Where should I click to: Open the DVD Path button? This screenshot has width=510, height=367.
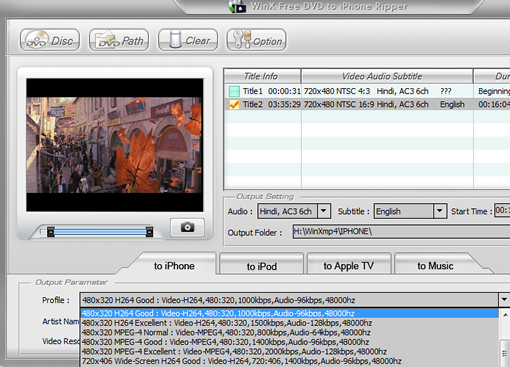[119, 40]
